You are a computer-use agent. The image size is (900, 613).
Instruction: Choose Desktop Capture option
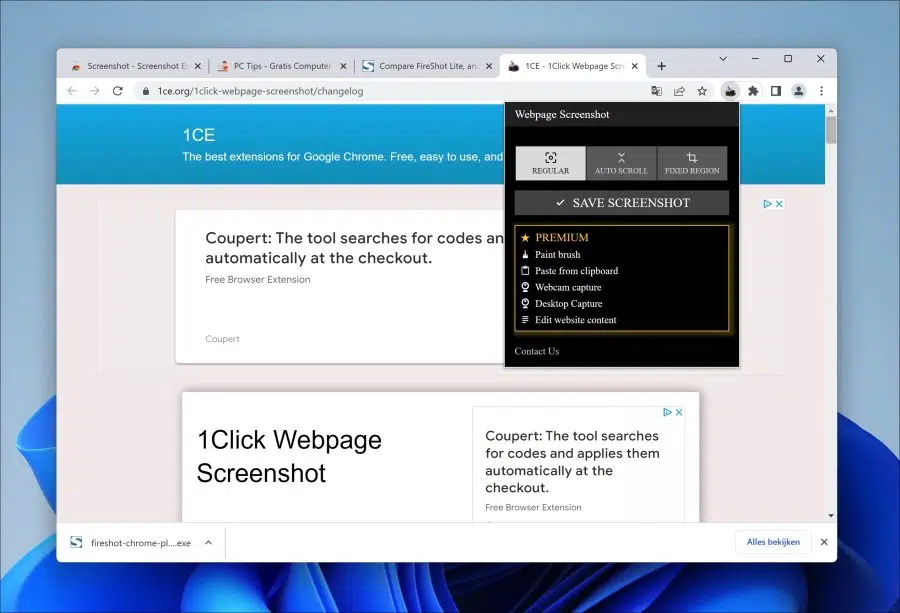562,304
